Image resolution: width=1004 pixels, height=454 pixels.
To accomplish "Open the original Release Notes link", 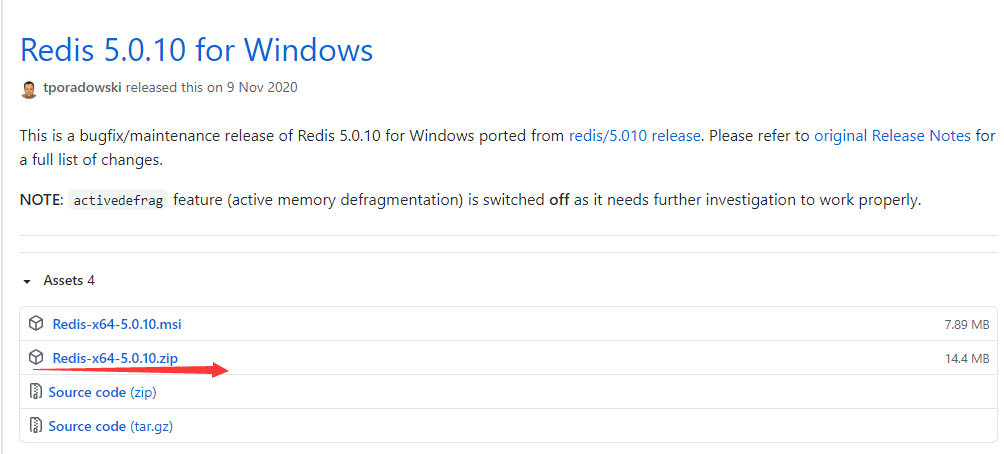I will coord(892,136).
